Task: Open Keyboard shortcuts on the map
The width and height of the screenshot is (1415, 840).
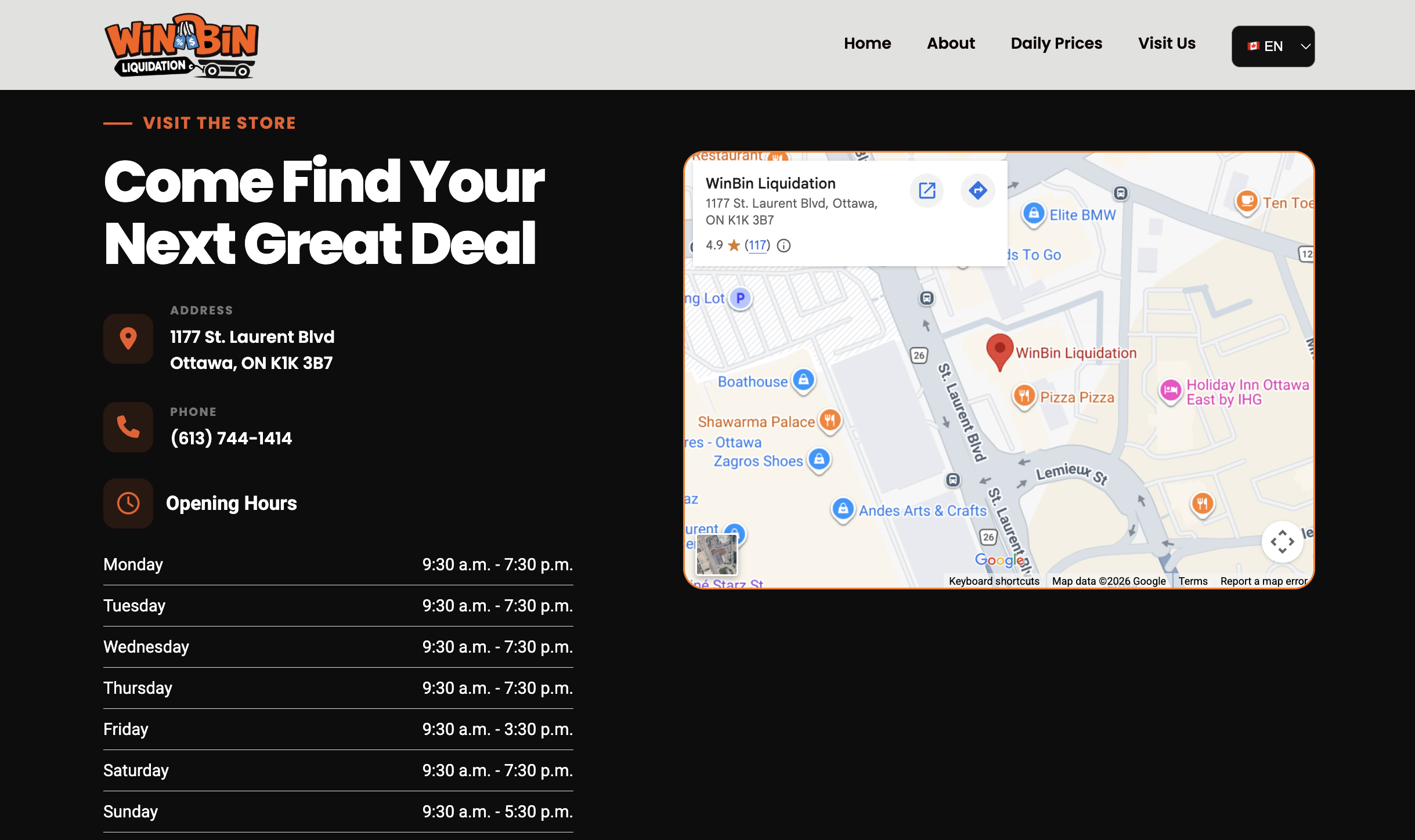Action: (x=994, y=581)
